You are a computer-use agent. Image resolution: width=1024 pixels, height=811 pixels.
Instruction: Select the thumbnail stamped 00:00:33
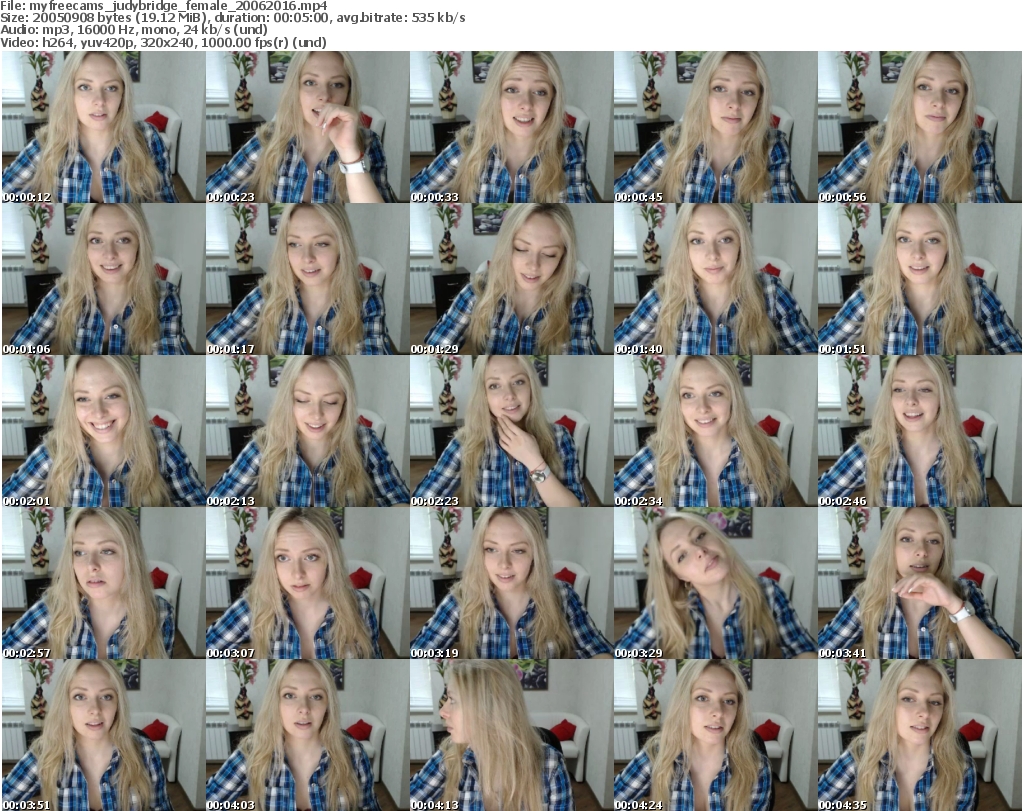[511, 127]
